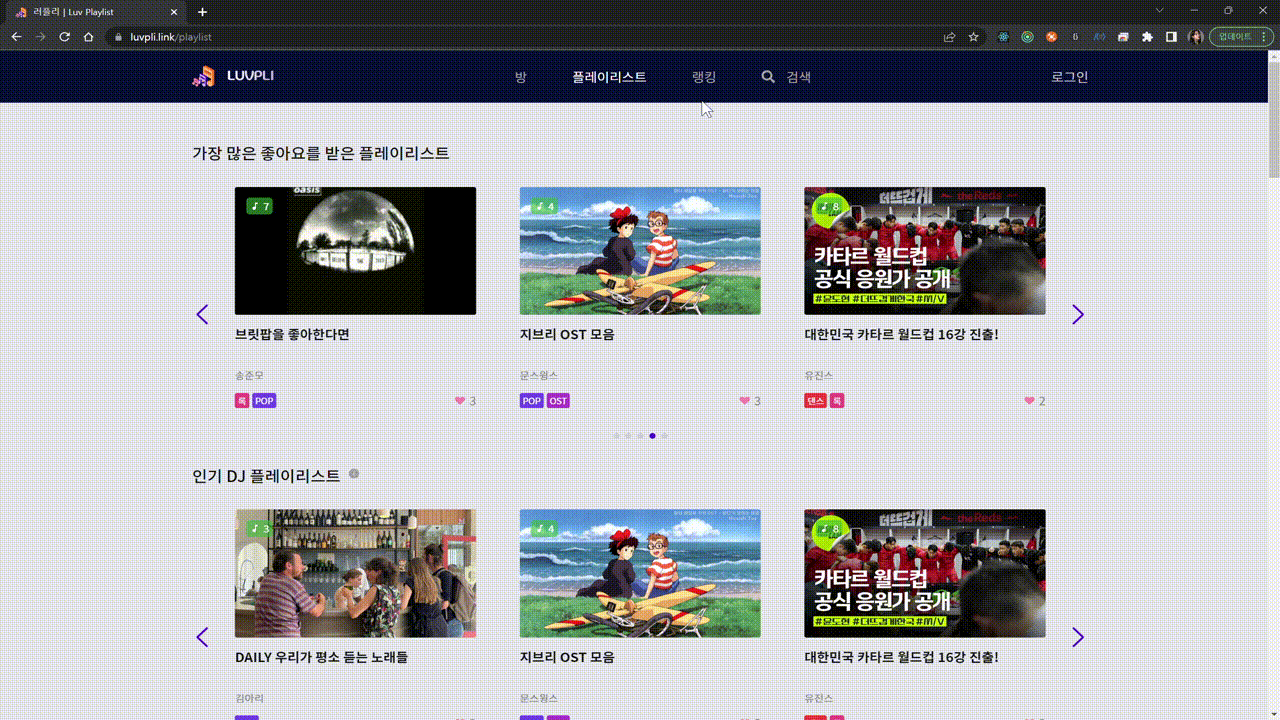Click the search magnifier icon in the navbar
This screenshot has width=1280, height=720.
pyautogui.click(x=768, y=77)
